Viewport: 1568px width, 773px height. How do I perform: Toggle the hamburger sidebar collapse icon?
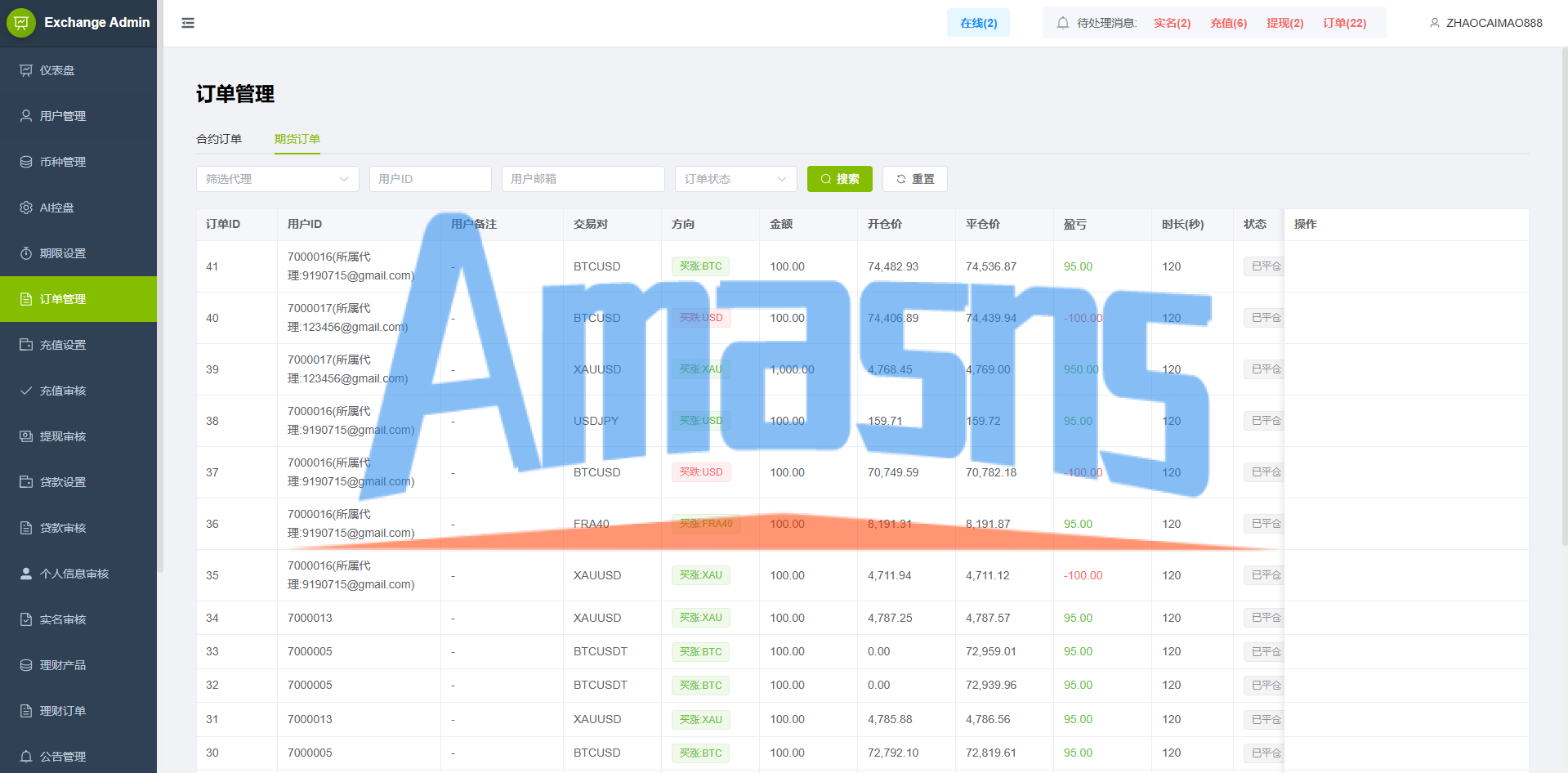pyautogui.click(x=188, y=23)
